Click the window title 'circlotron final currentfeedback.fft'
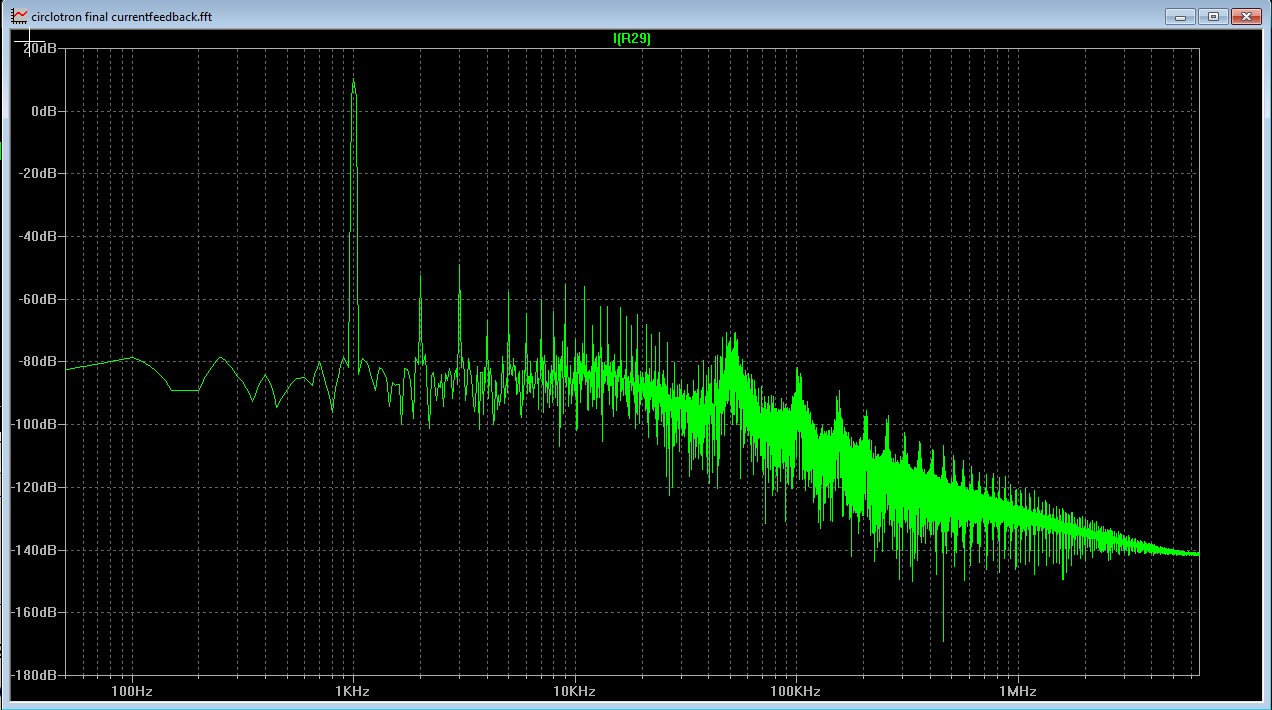The height and width of the screenshot is (710, 1272). [x=121, y=17]
